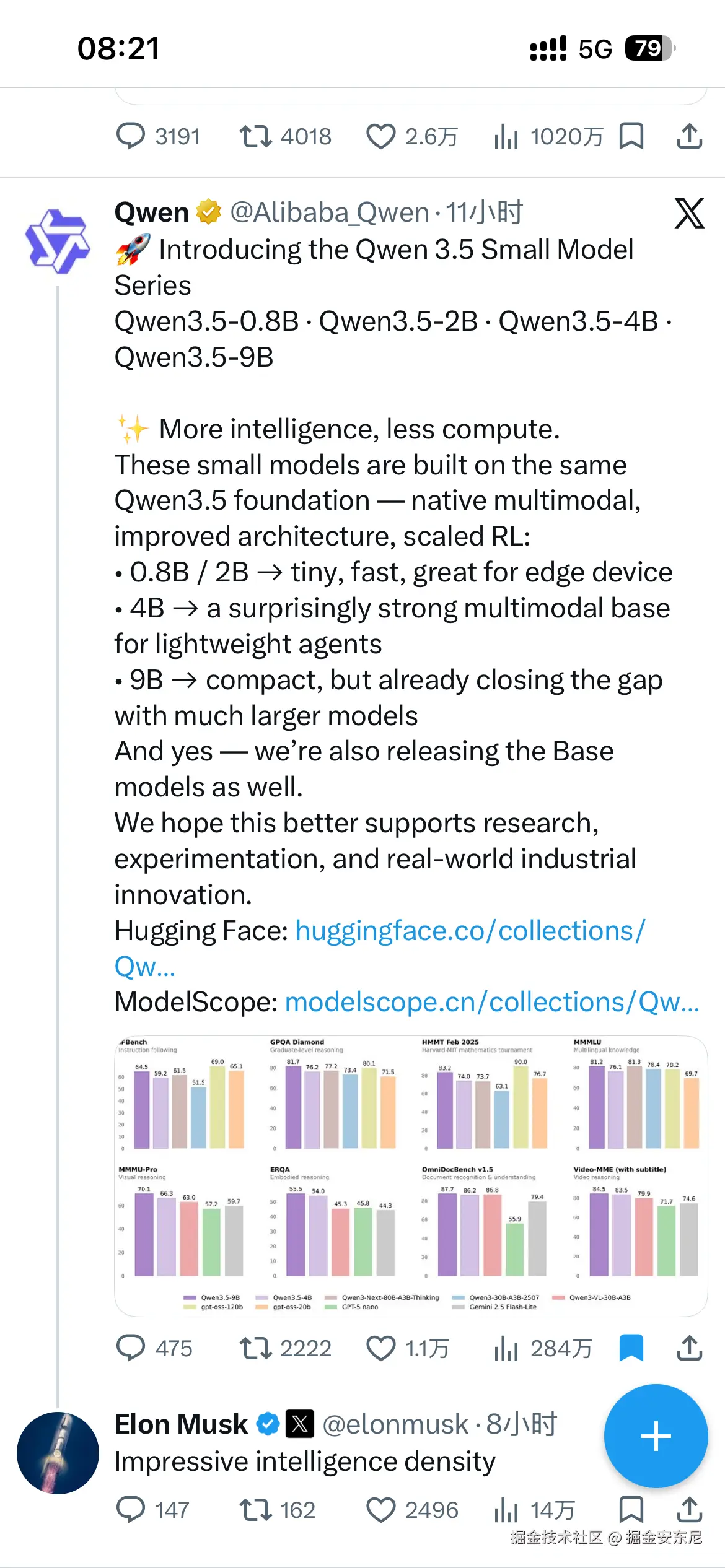725x1568 pixels.
Task: Repost the Qwen 3.5 announcement
Action: (255, 1348)
